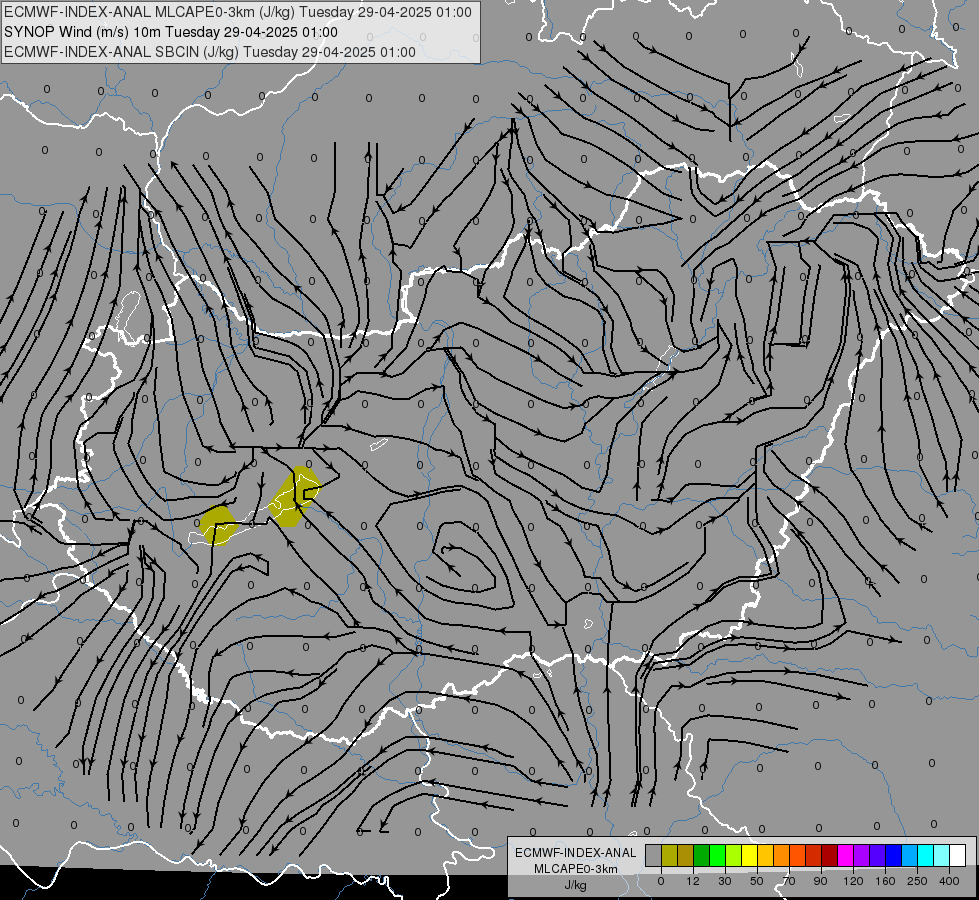Viewport: 979px width, 900px height.
Task: Select the '120' legend tick value
Action: (853, 881)
